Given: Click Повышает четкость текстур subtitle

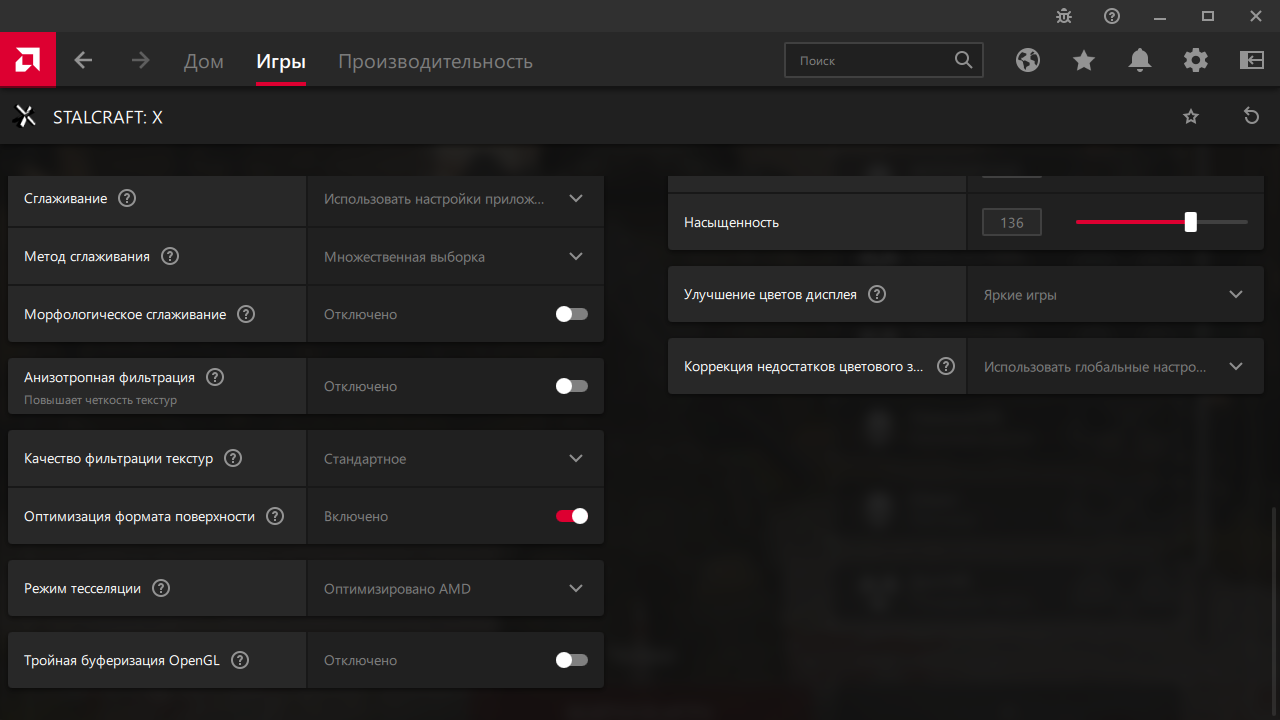Looking at the screenshot, I should (x=100, y=400).
